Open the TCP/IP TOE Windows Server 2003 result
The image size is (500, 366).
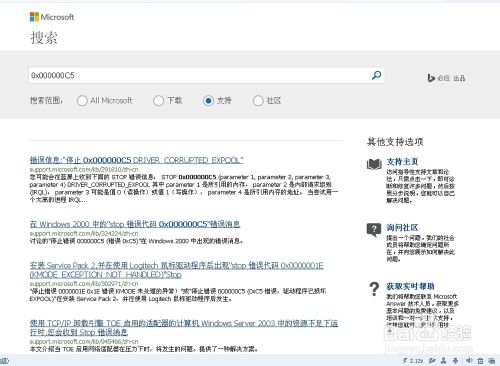(x=184, y=327)
